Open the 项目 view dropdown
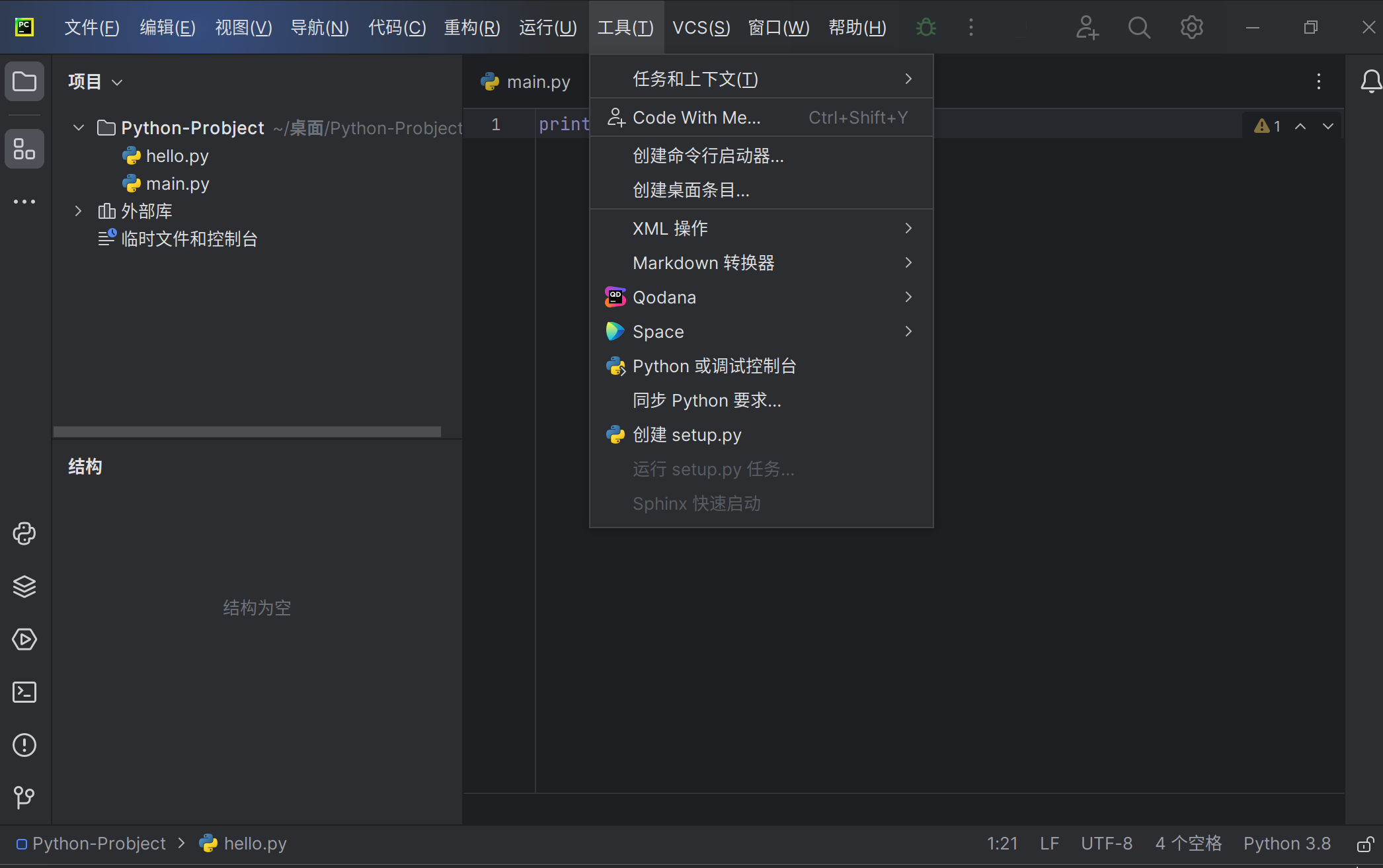This screenshot has height=868, width=1383. [95, 82]
